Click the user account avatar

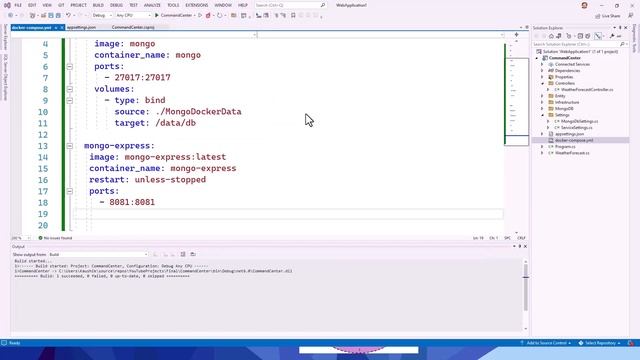(584, 5)
